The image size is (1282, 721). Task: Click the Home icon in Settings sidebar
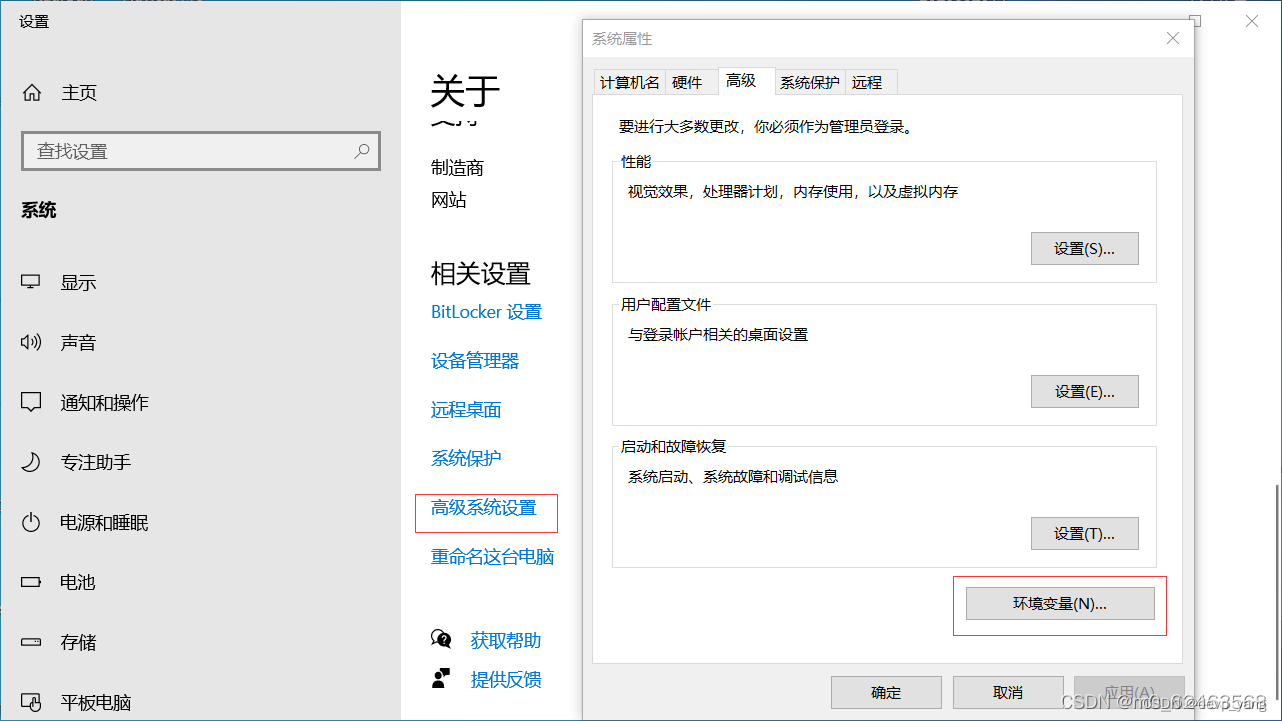click(x=32, y=93)
